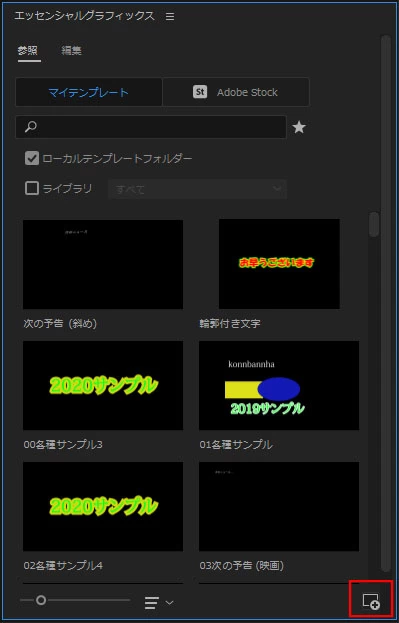Click the 次の予告 (斜め) label text
The height and width of the screenshot is (623, 399).
point(60,323)
